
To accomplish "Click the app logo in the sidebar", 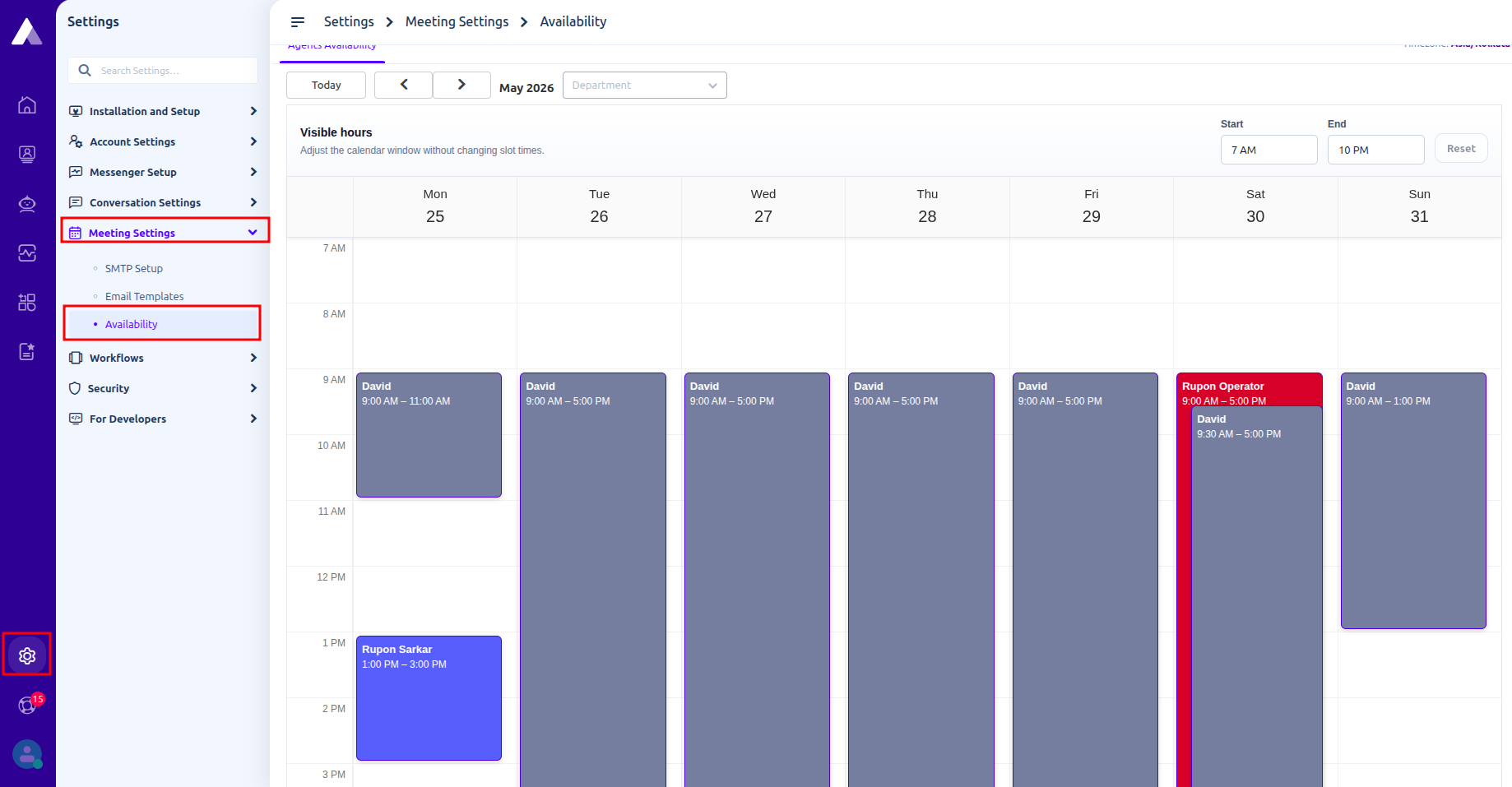I will pos(27,32).
